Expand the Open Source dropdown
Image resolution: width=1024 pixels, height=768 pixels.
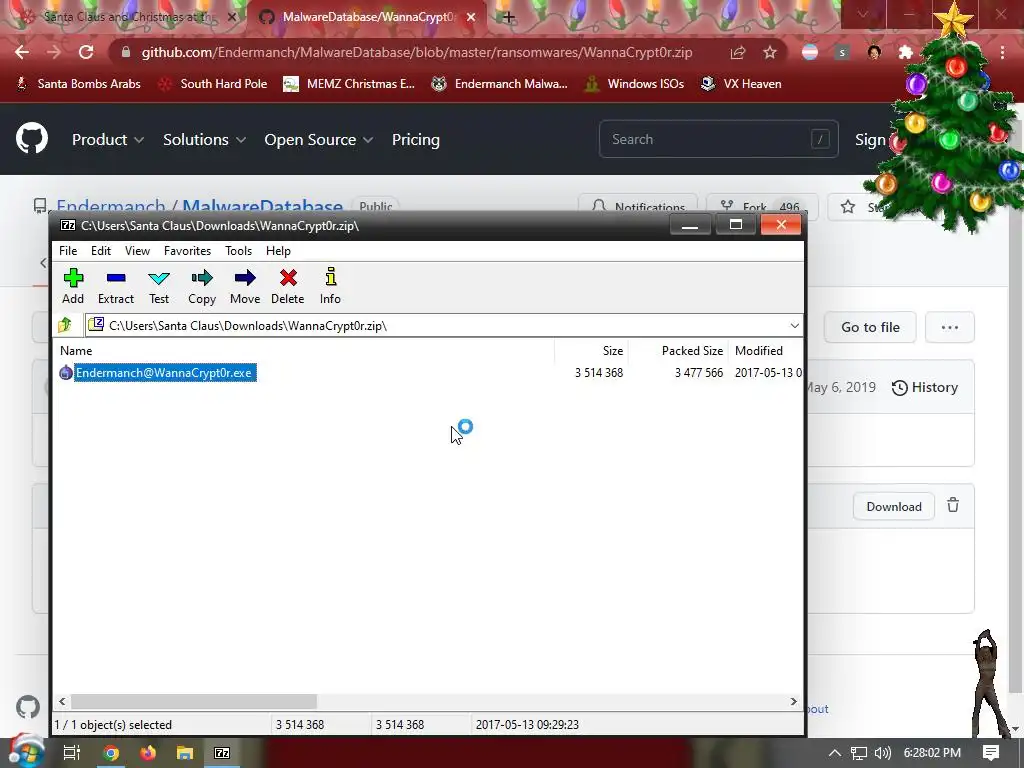click(319, 140)
